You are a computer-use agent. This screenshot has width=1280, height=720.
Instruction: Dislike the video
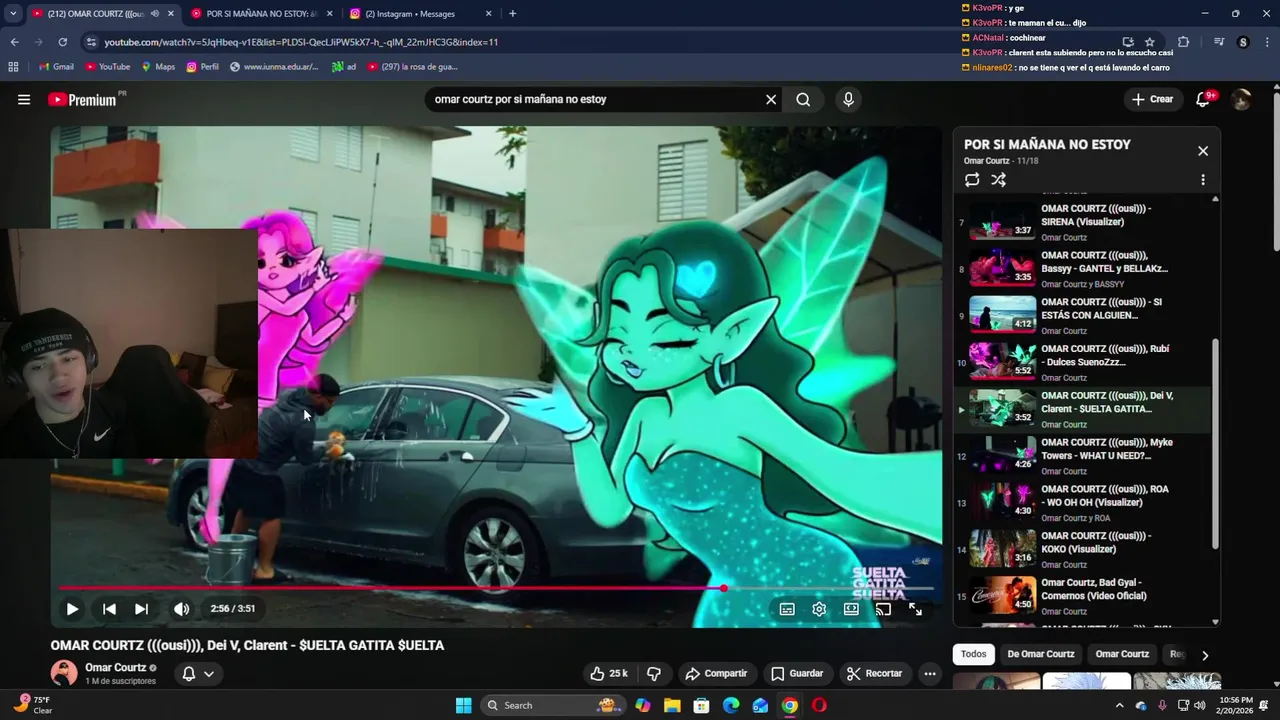(654, 674)
